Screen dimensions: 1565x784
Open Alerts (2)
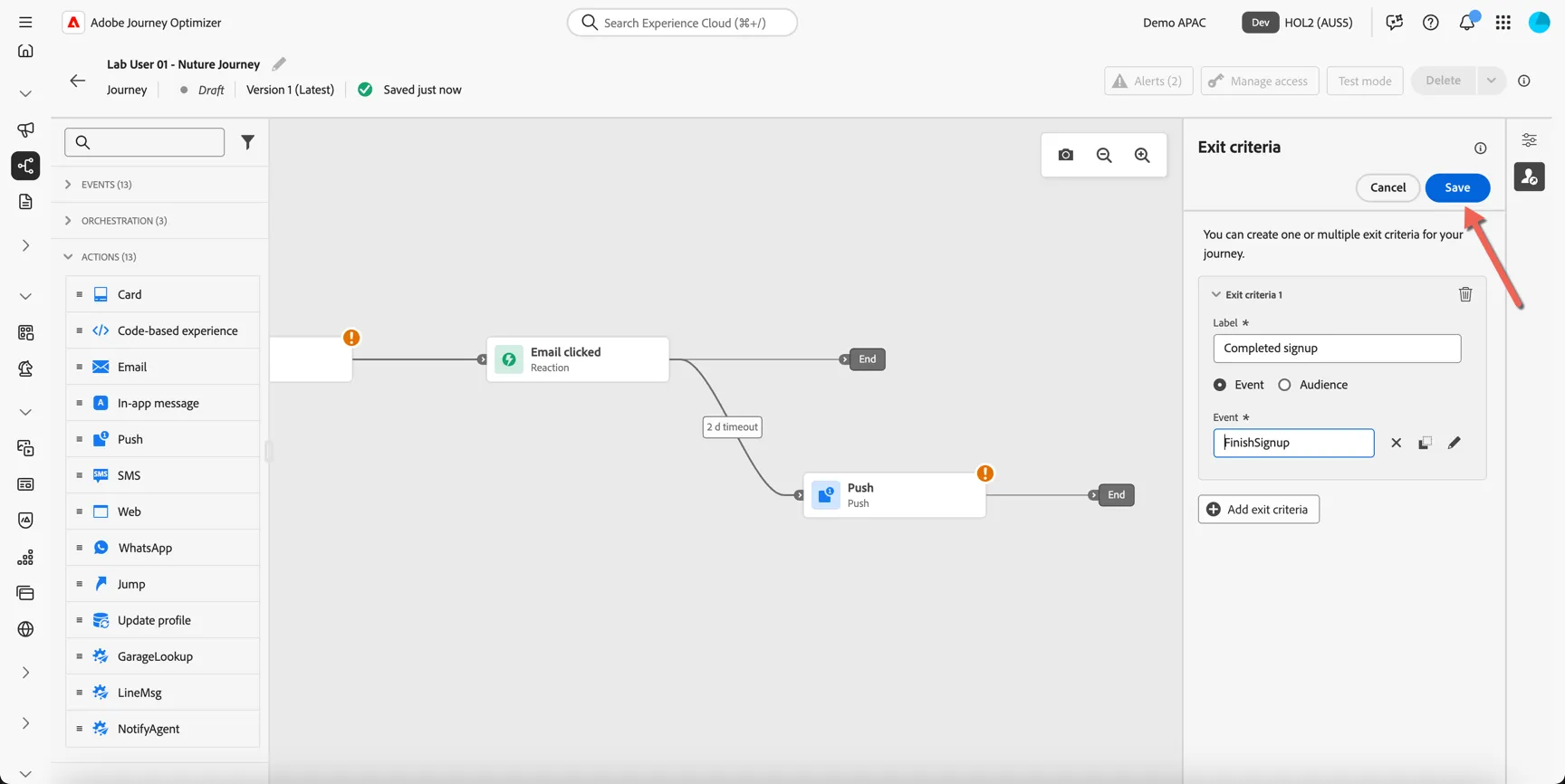pos(1148,81)
